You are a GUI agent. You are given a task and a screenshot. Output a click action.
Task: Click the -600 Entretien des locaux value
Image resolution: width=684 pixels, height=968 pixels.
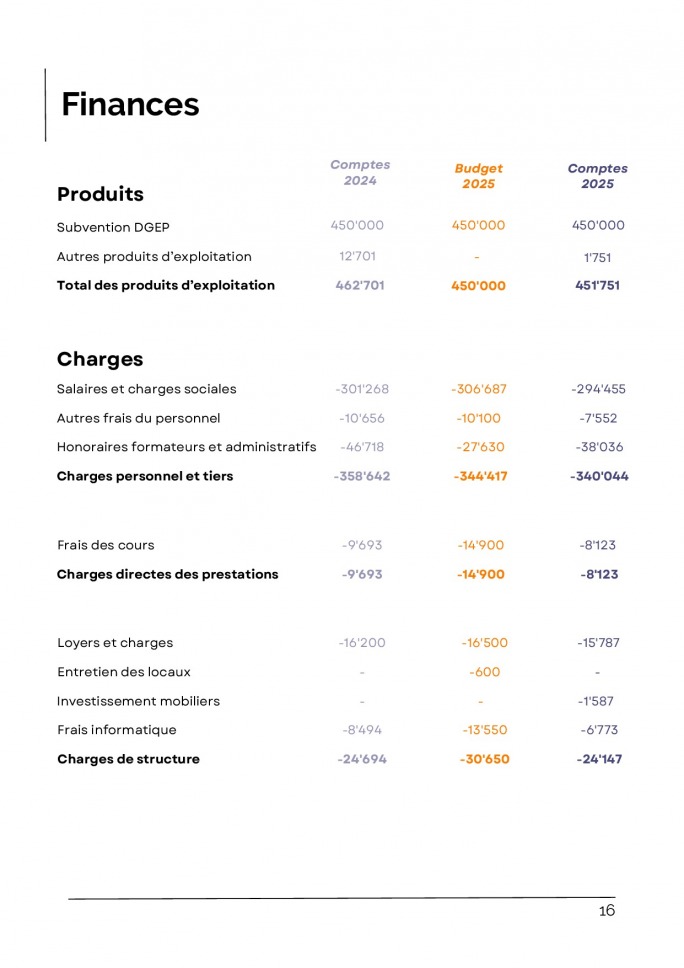(x=485, y=672)
